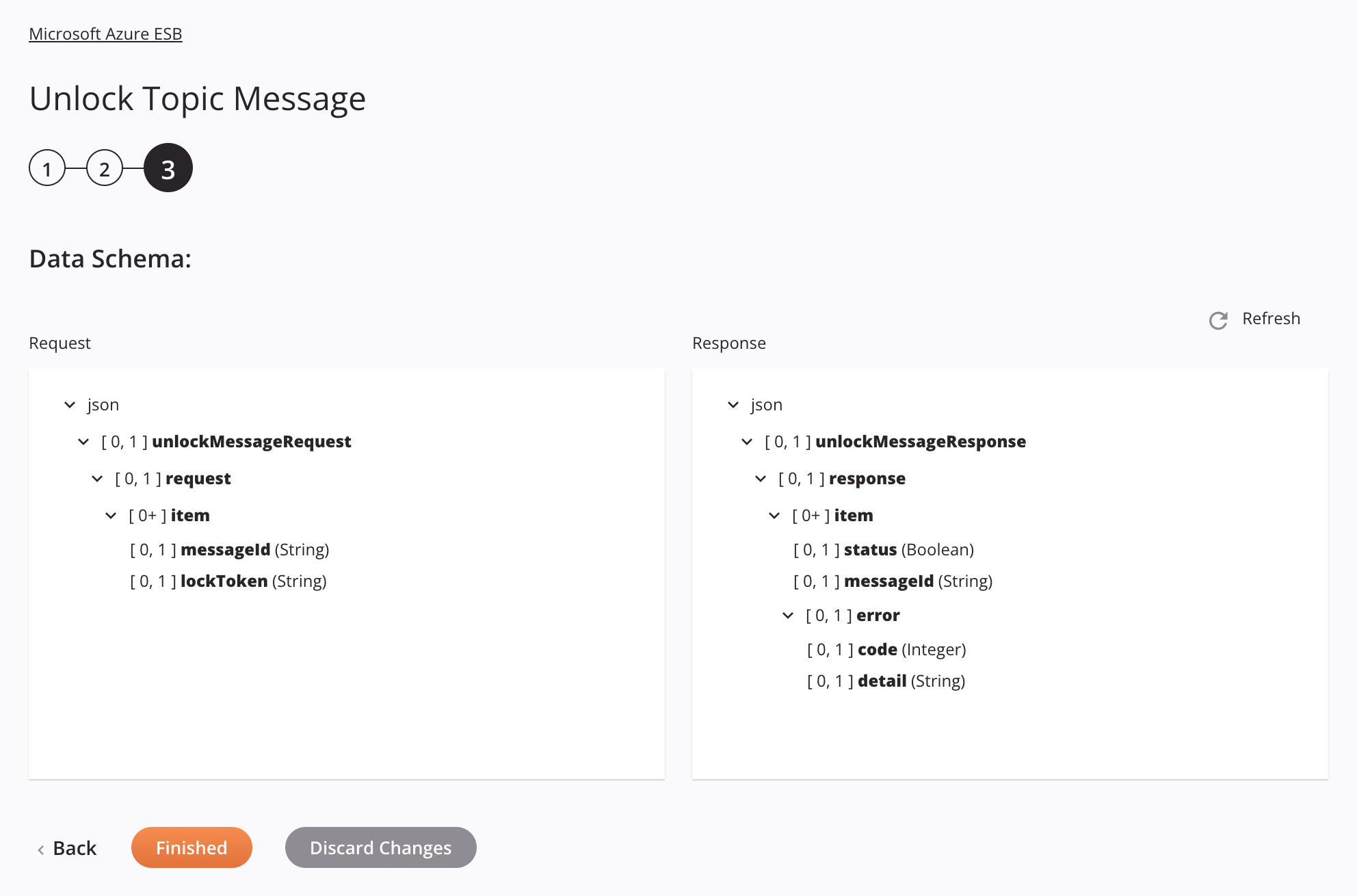Viewport: 1357px width, 896px height.
Task: Expand the unlockMessageRequest node
Action: [x=84, y=441]
